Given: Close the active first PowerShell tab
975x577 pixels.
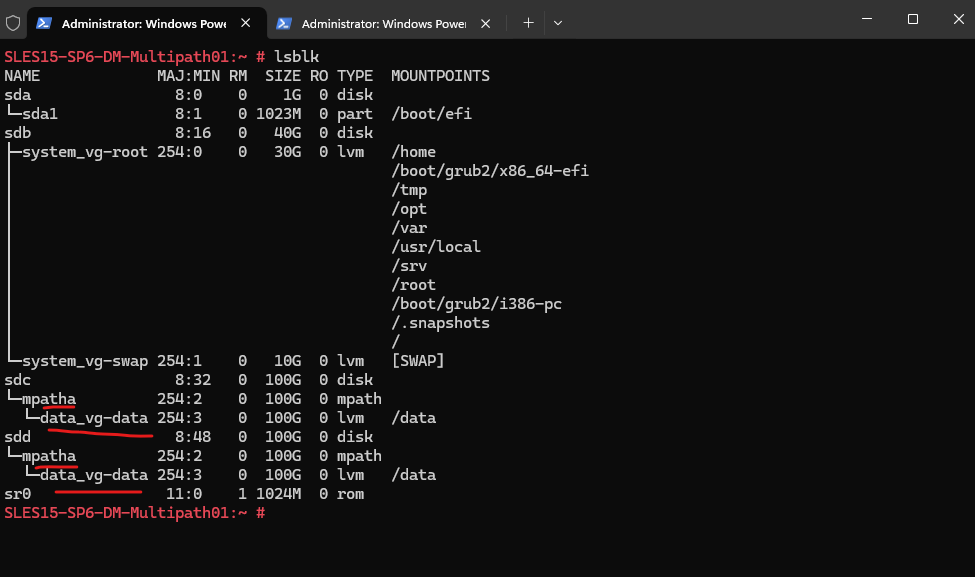Looking at the screenshot, I should click(x=245, y=22).
